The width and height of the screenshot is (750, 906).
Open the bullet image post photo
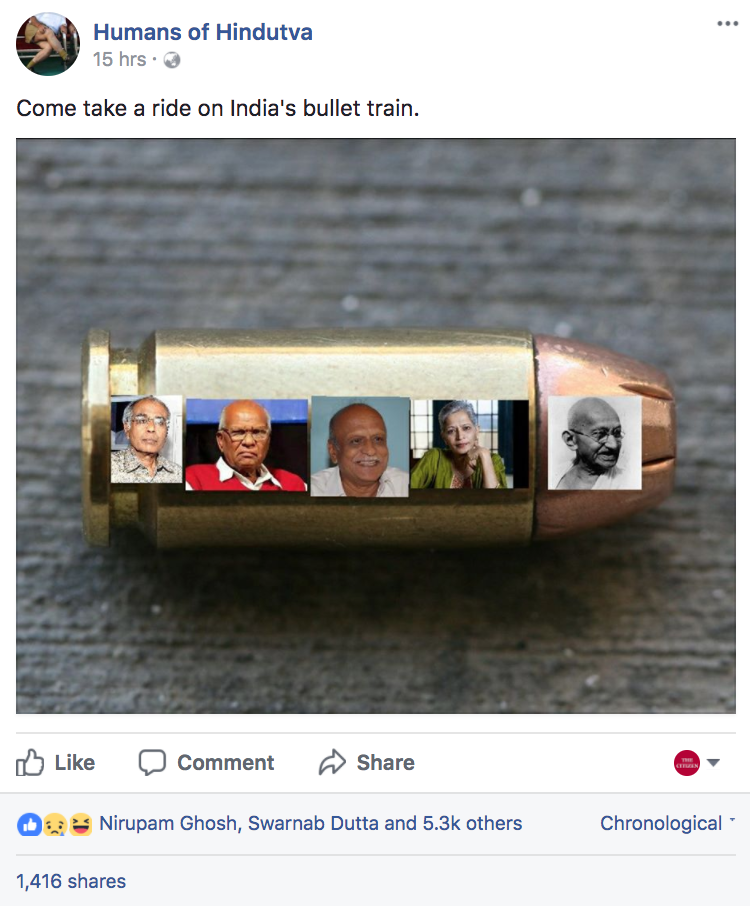click(376, 426)
